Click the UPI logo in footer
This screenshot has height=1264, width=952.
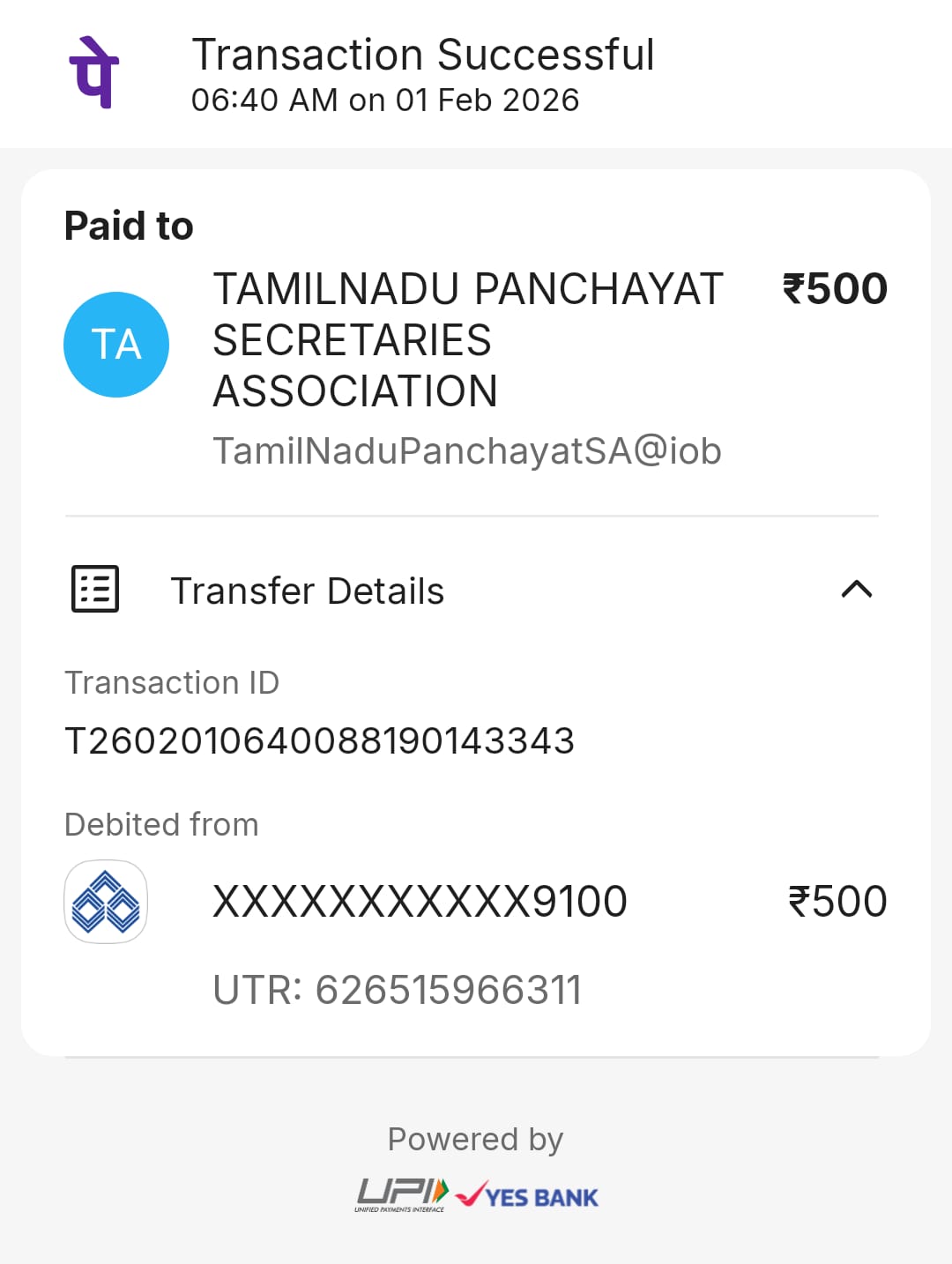click(x=402, y=1195)
